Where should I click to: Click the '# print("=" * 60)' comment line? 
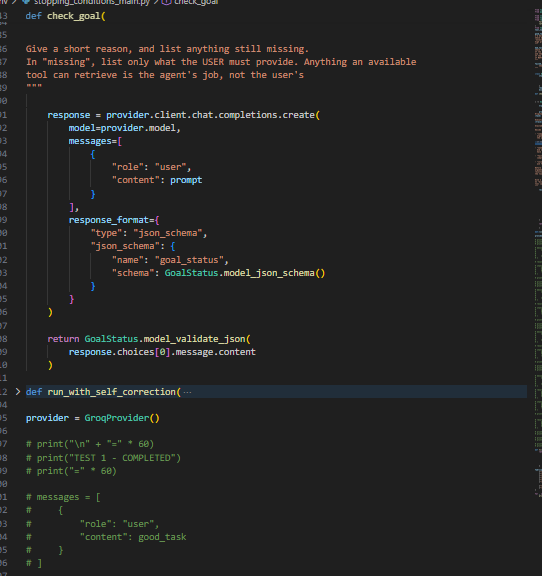[71, 471]
